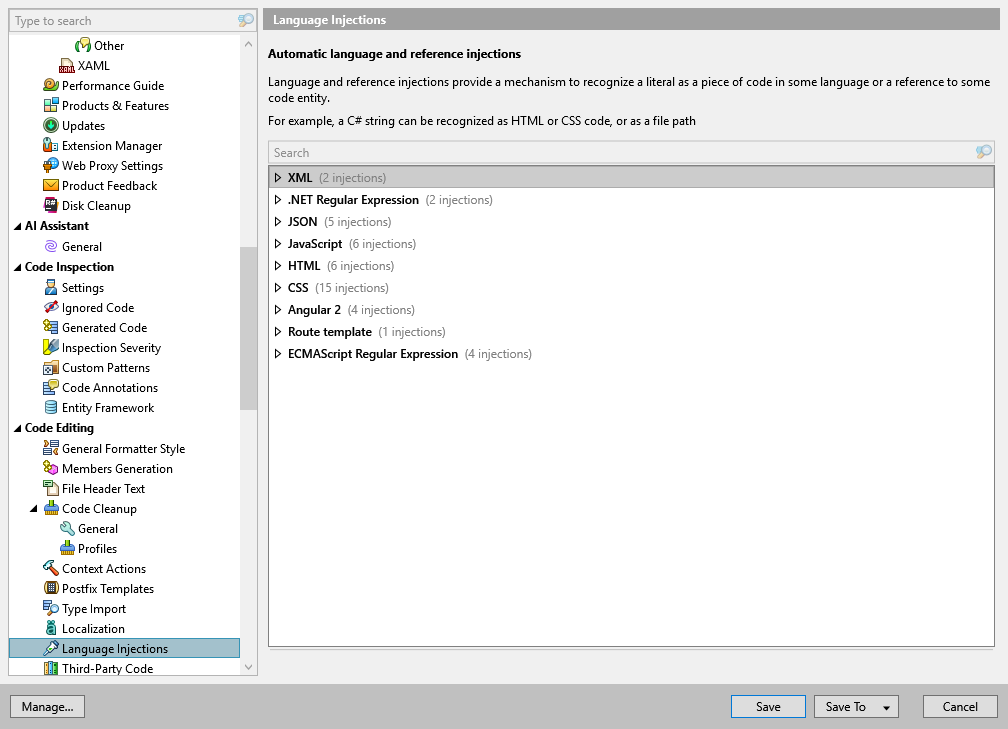1008x729 pixels.
Task: Open the Updates settings icon
Action: tap(50, 125)
